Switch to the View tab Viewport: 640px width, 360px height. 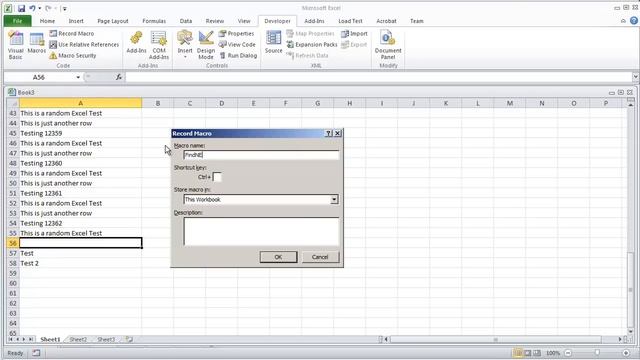click(x=244, y=21)
